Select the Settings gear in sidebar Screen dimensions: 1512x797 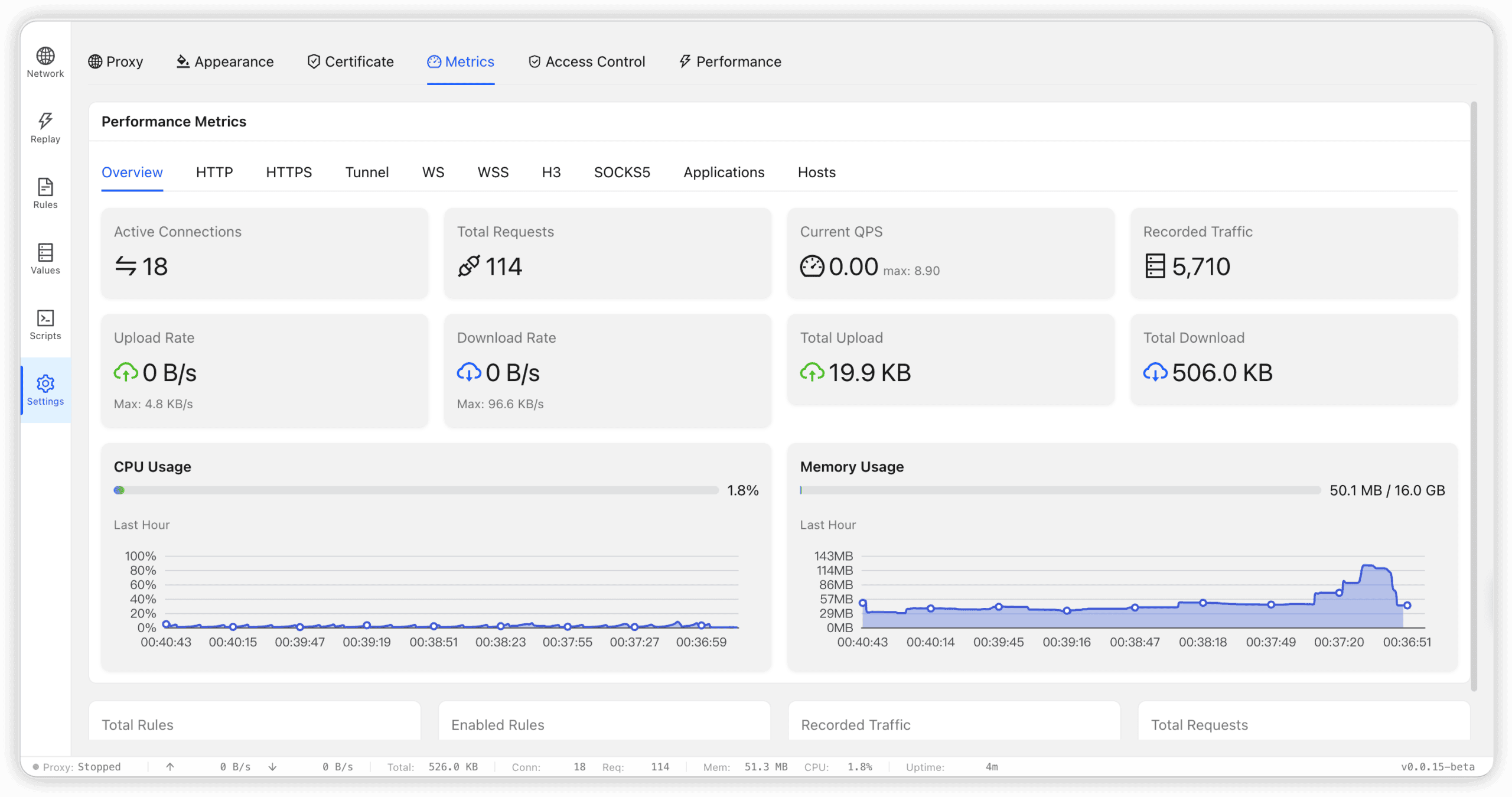pos(45,391)
